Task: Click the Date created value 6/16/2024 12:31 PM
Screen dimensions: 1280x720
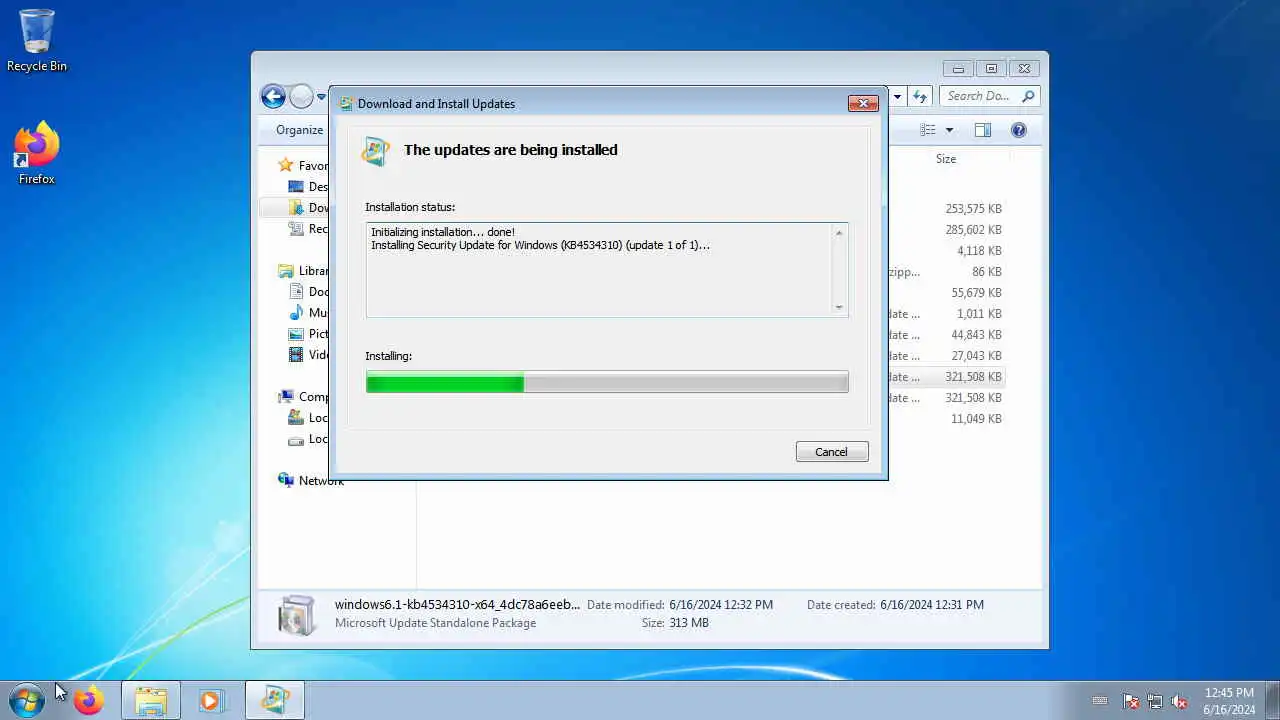Action: (x=932, y=605)
